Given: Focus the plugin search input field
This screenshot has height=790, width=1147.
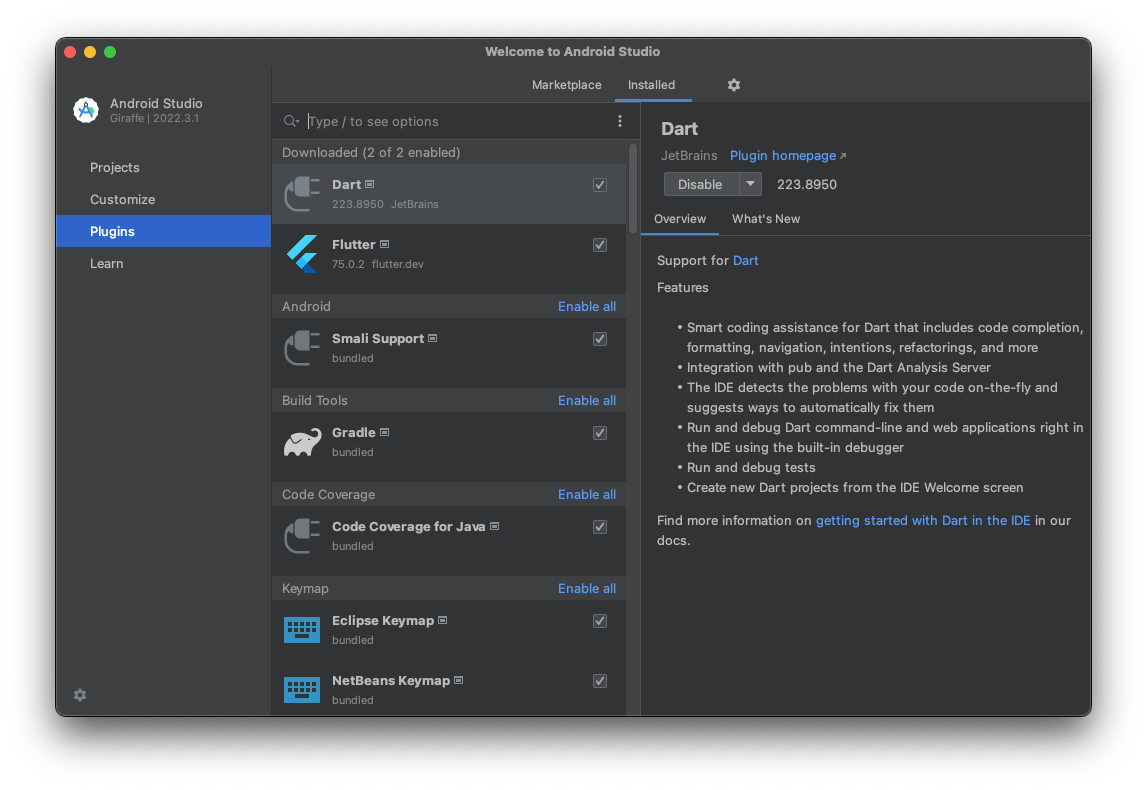Looking at the screenshot, I should click(x=457, y=121).
